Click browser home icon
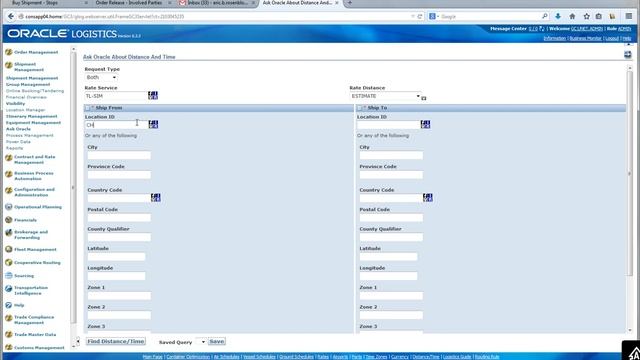This screenshot has width=640, height=360. [572, 16]
